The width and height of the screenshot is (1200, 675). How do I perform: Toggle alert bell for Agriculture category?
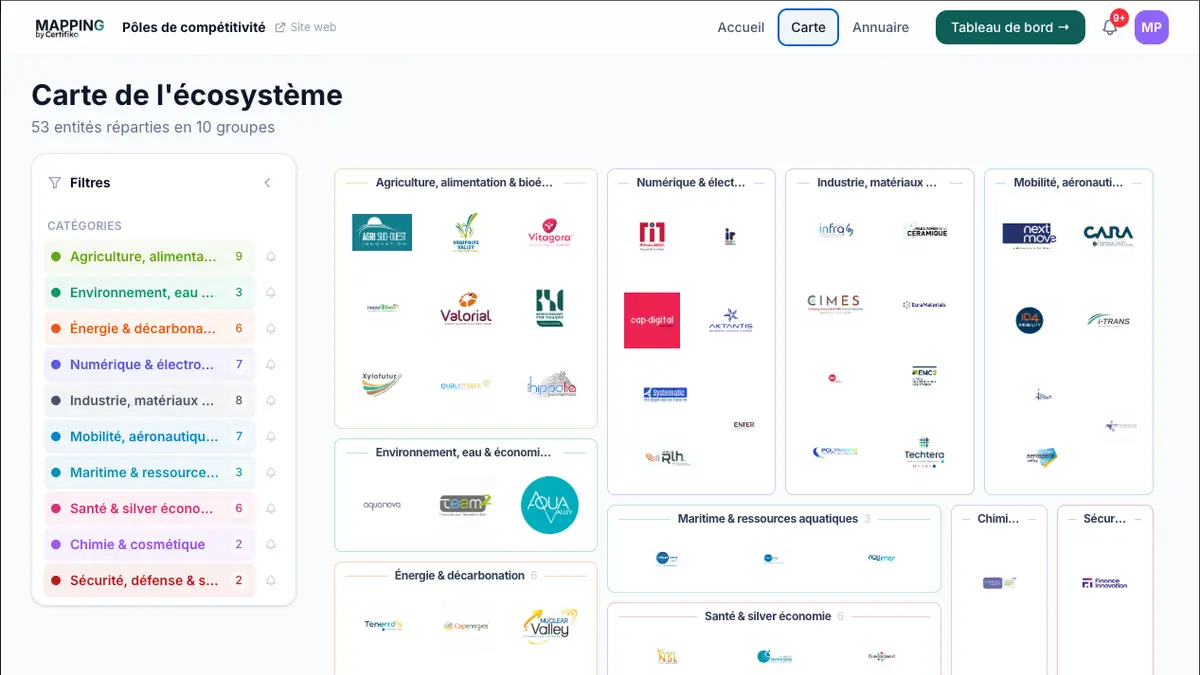click(271, 257)
